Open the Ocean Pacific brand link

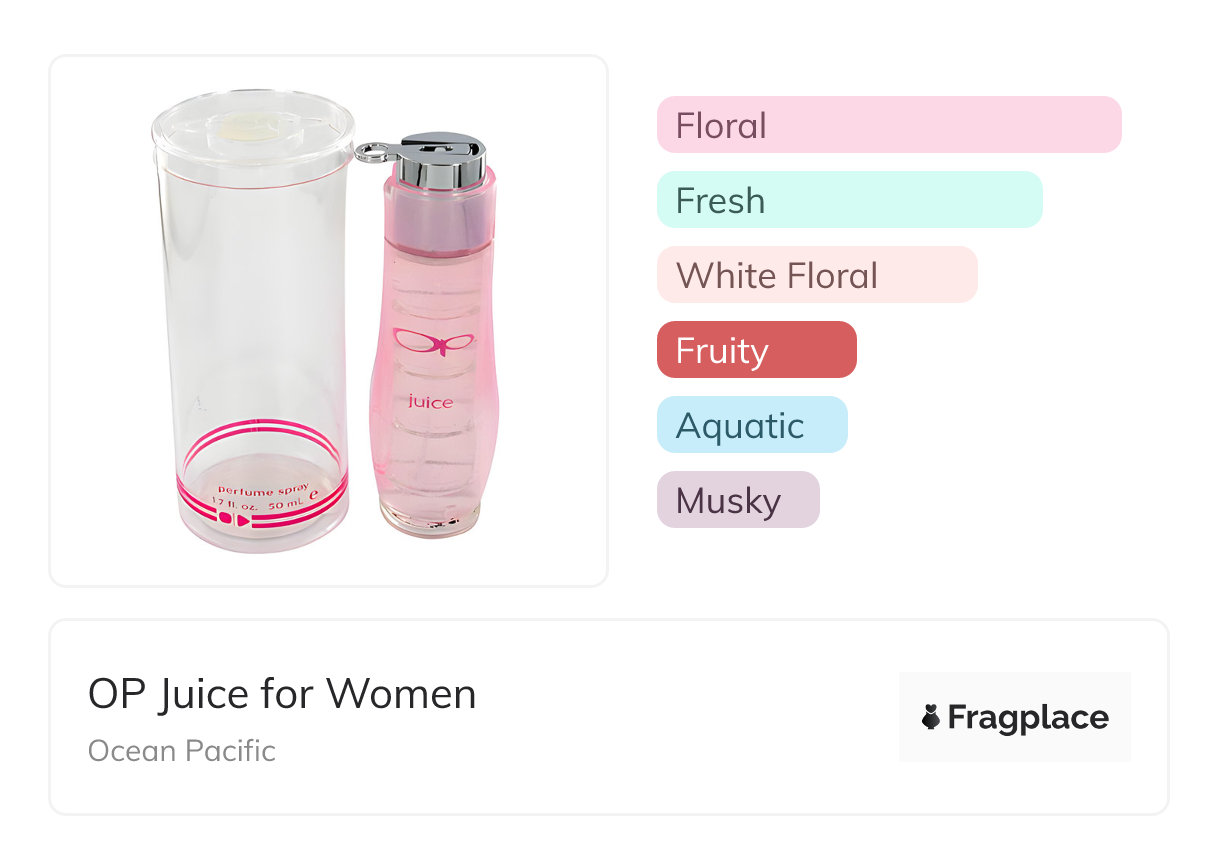[x=181, y=750]
